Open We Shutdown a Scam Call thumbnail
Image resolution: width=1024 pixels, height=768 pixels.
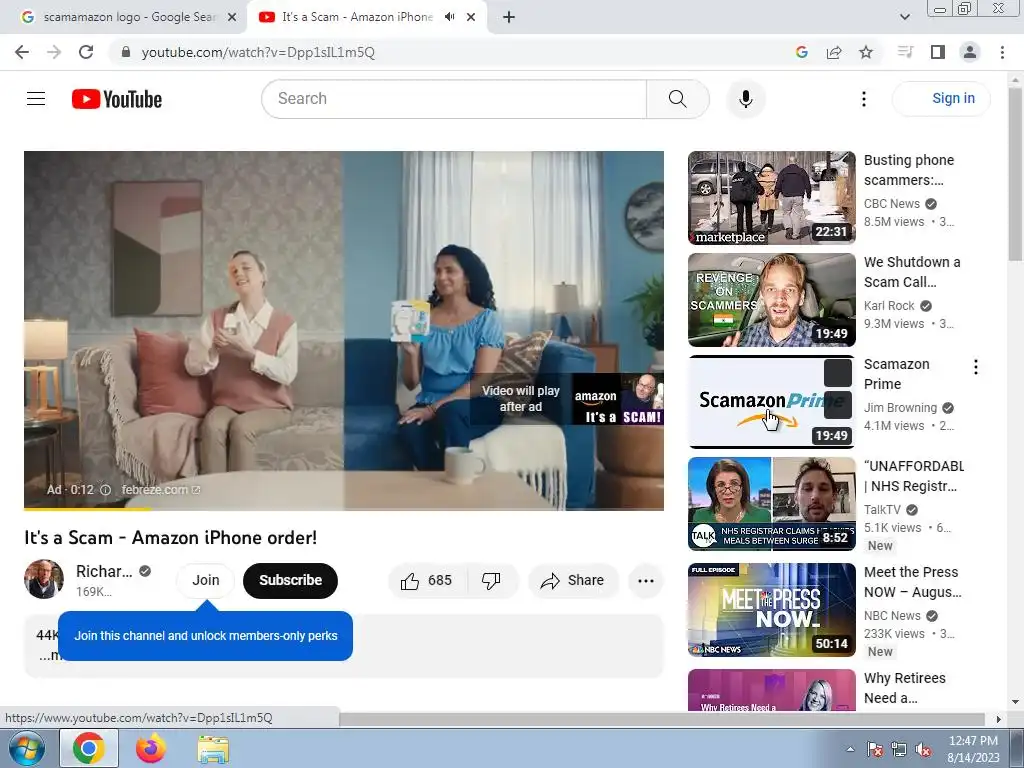771,300
